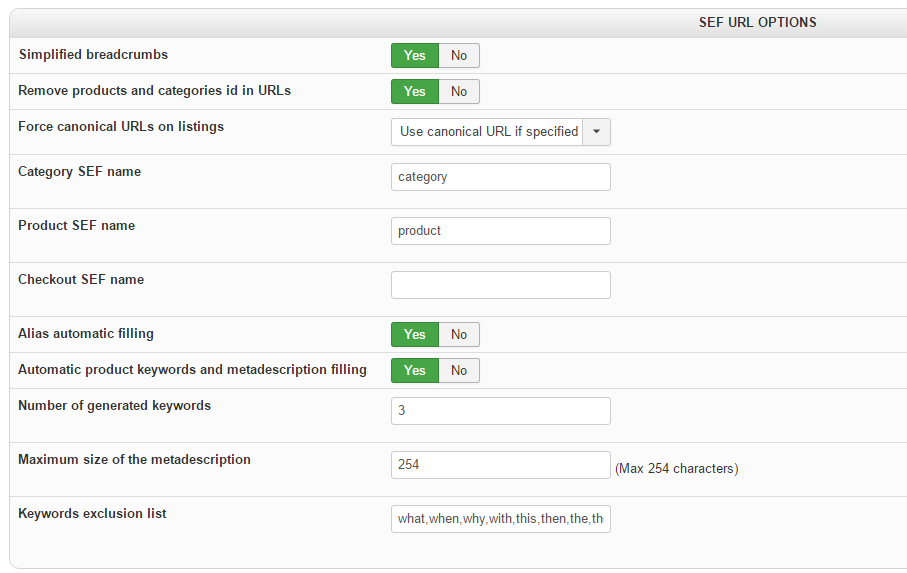
Task: Click 'Use canonical URL if specified' combo box
Action: pos(488,132)
